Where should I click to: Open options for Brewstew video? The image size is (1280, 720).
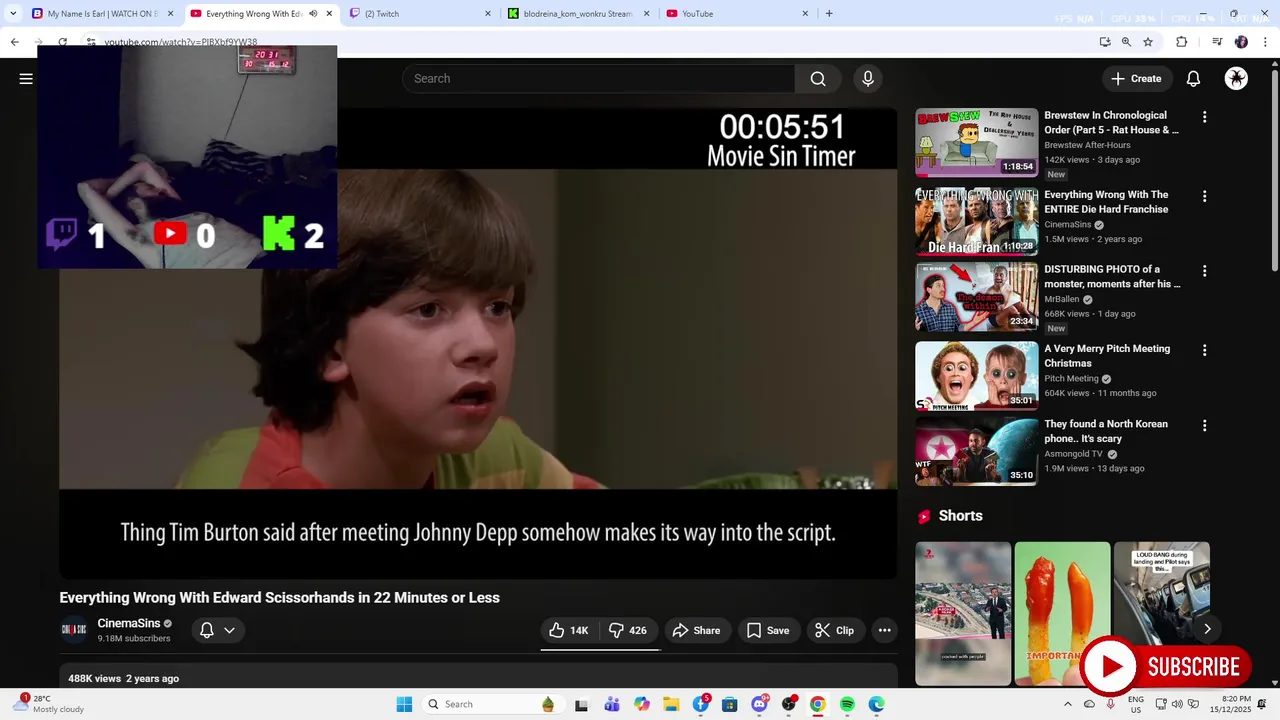click(x=1204, y=117)
